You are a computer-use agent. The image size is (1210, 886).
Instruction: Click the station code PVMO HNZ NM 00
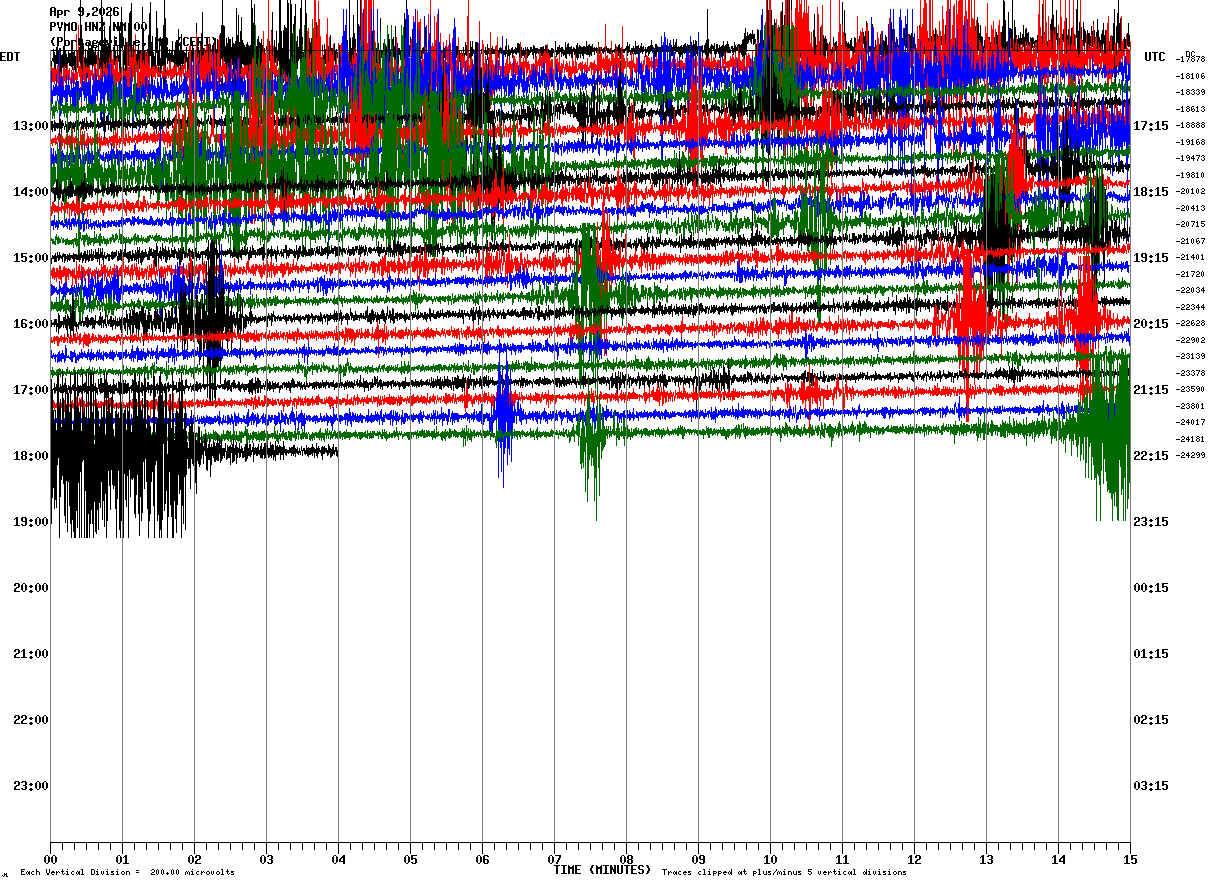[98, 27]
